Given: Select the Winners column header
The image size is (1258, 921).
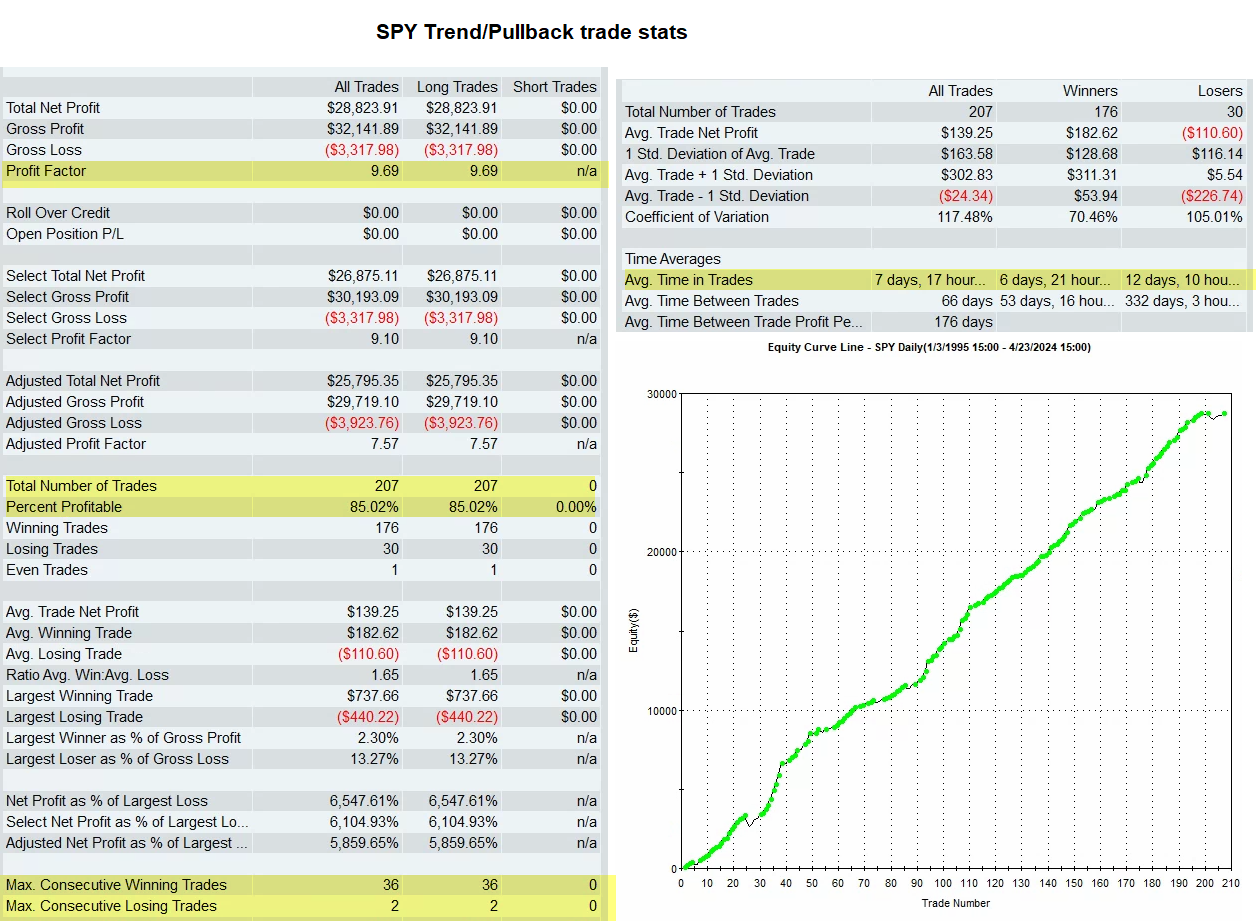Looking at the screenshot, I should pyautogui.click(x=1090, y=91).
